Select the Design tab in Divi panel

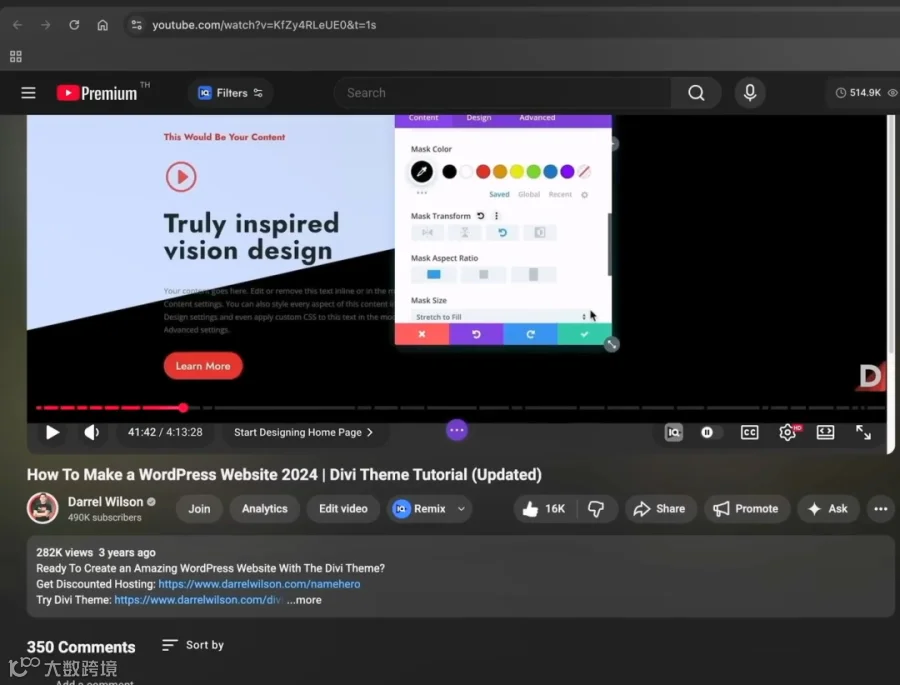(479, 118)
